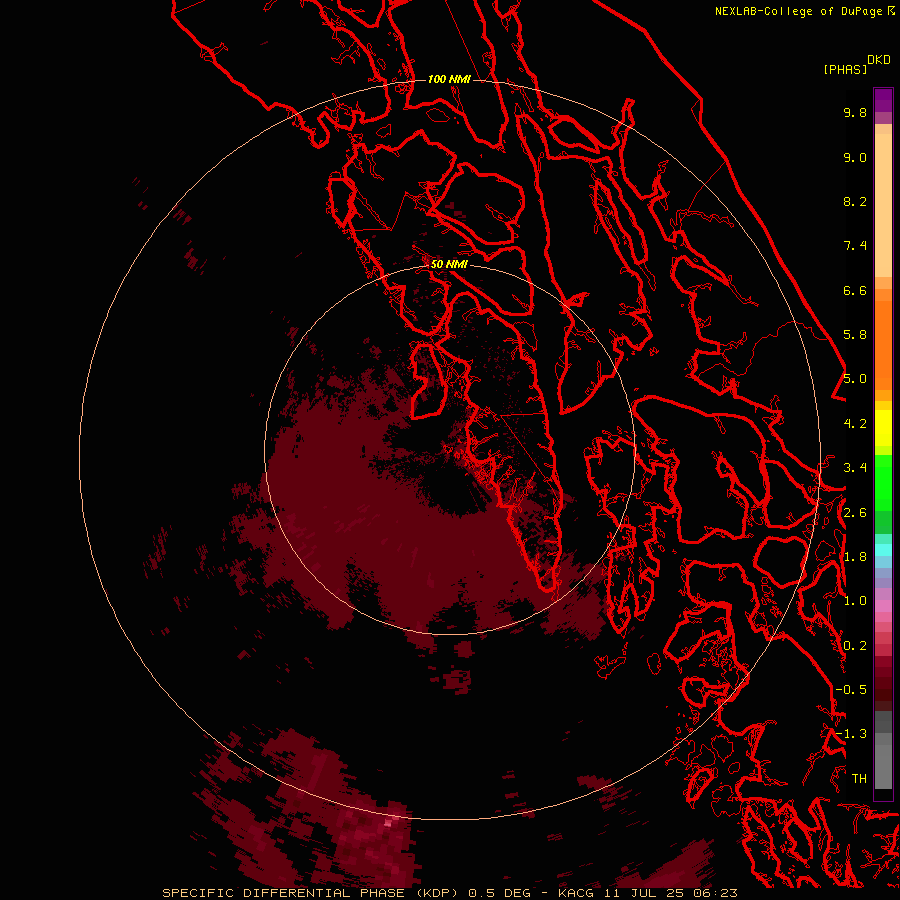Click the 2.6 scale label

coord(855,513)
